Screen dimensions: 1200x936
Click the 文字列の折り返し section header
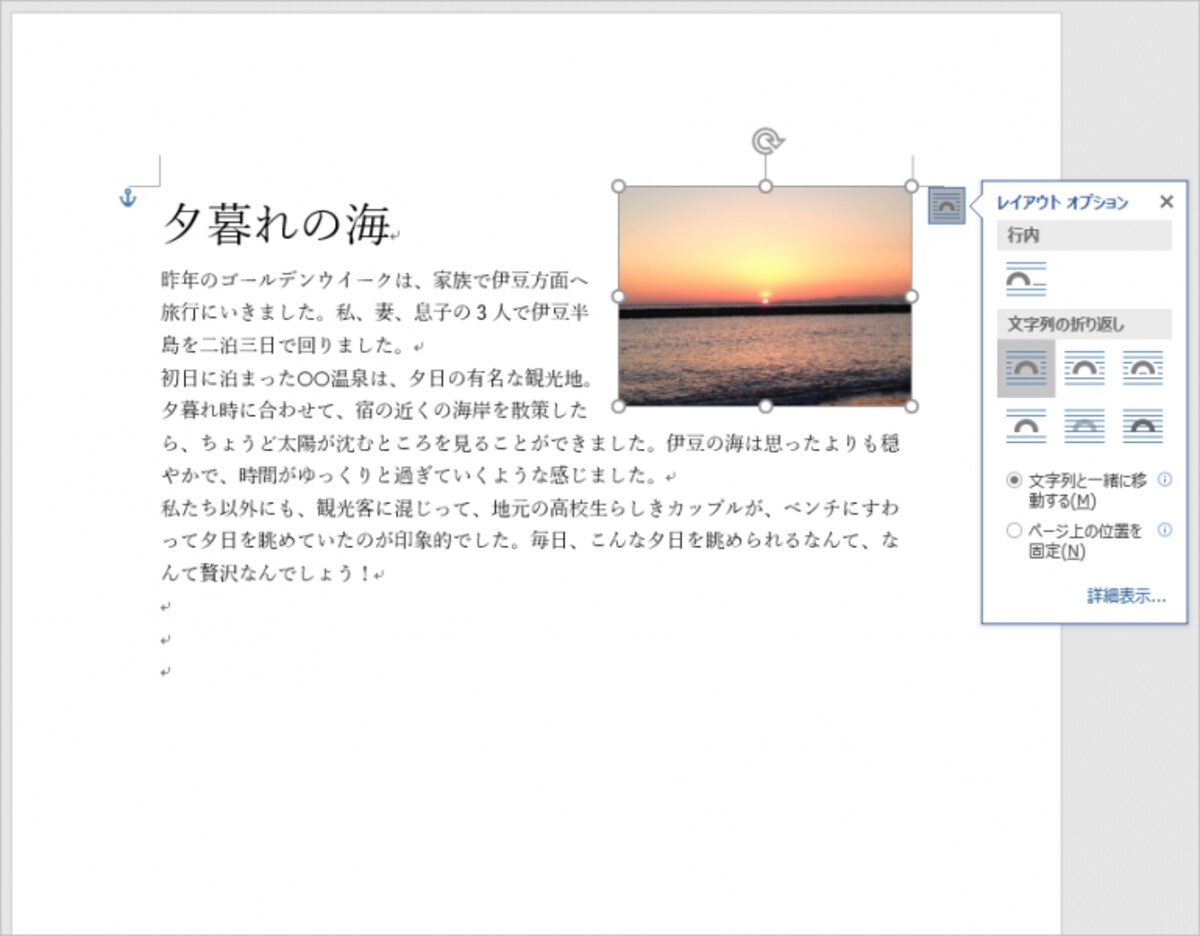coord(1084,324)
